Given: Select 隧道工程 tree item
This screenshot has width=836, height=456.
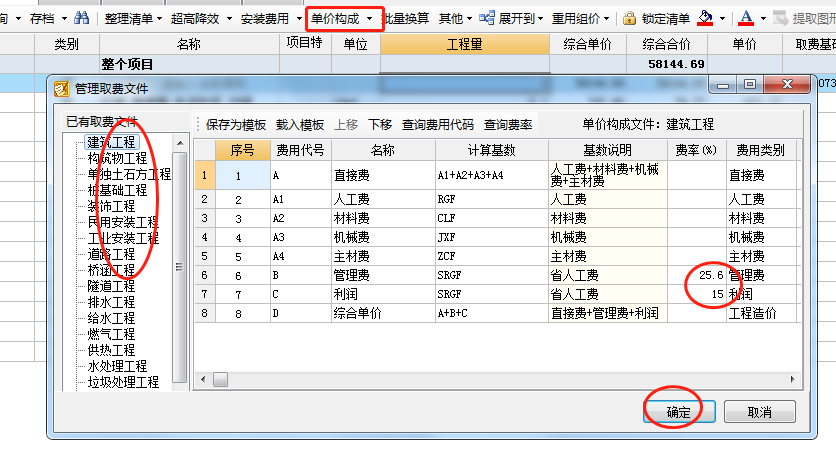Looking at the screenshot, I should coord(111,286).
